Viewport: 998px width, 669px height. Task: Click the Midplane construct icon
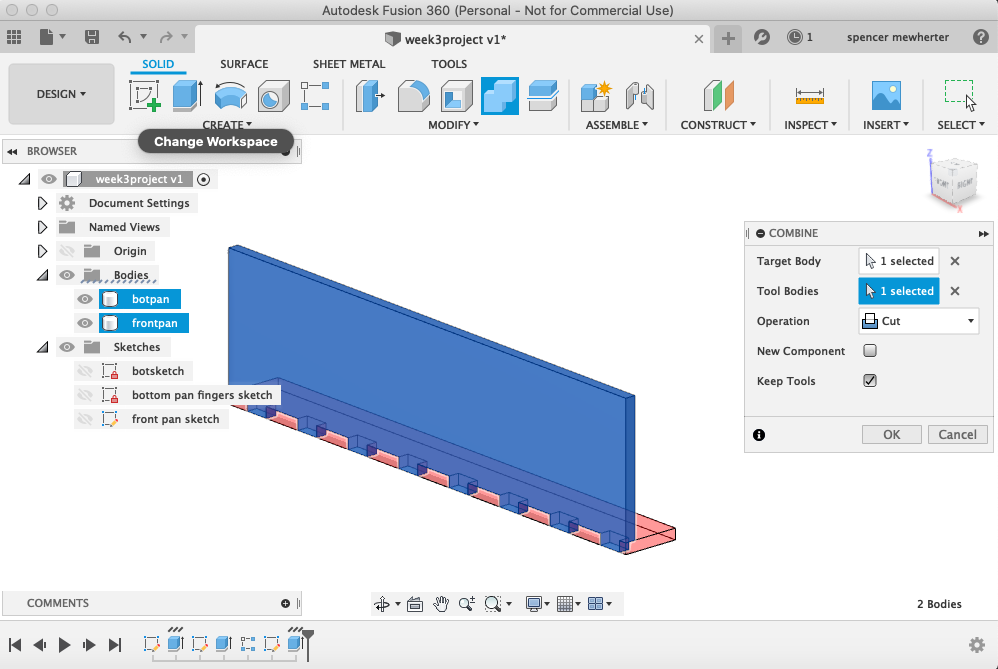719,95
